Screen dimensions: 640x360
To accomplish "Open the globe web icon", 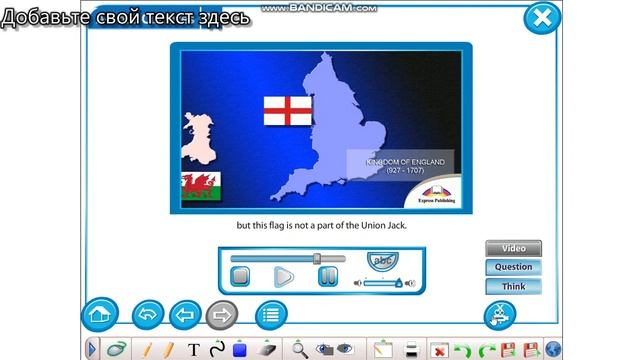I will [553, 350].
